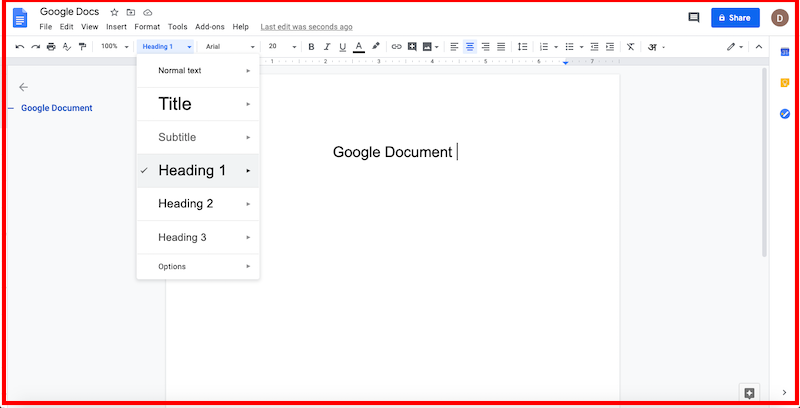Open Google Keep side panel
The height and width of the screenshot is (408, 800).
coord(785,83)
